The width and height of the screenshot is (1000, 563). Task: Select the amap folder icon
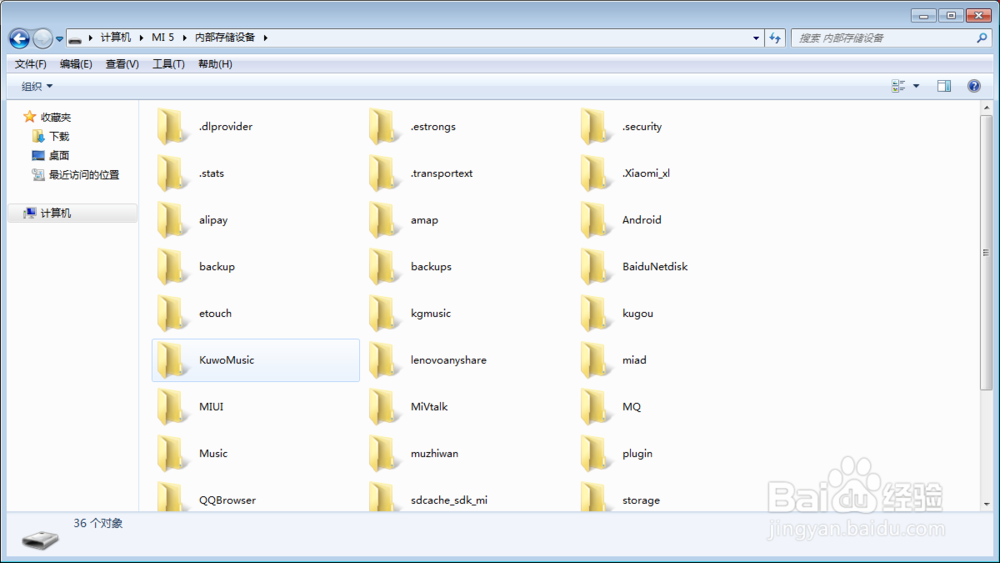click(x=384, y=219)
